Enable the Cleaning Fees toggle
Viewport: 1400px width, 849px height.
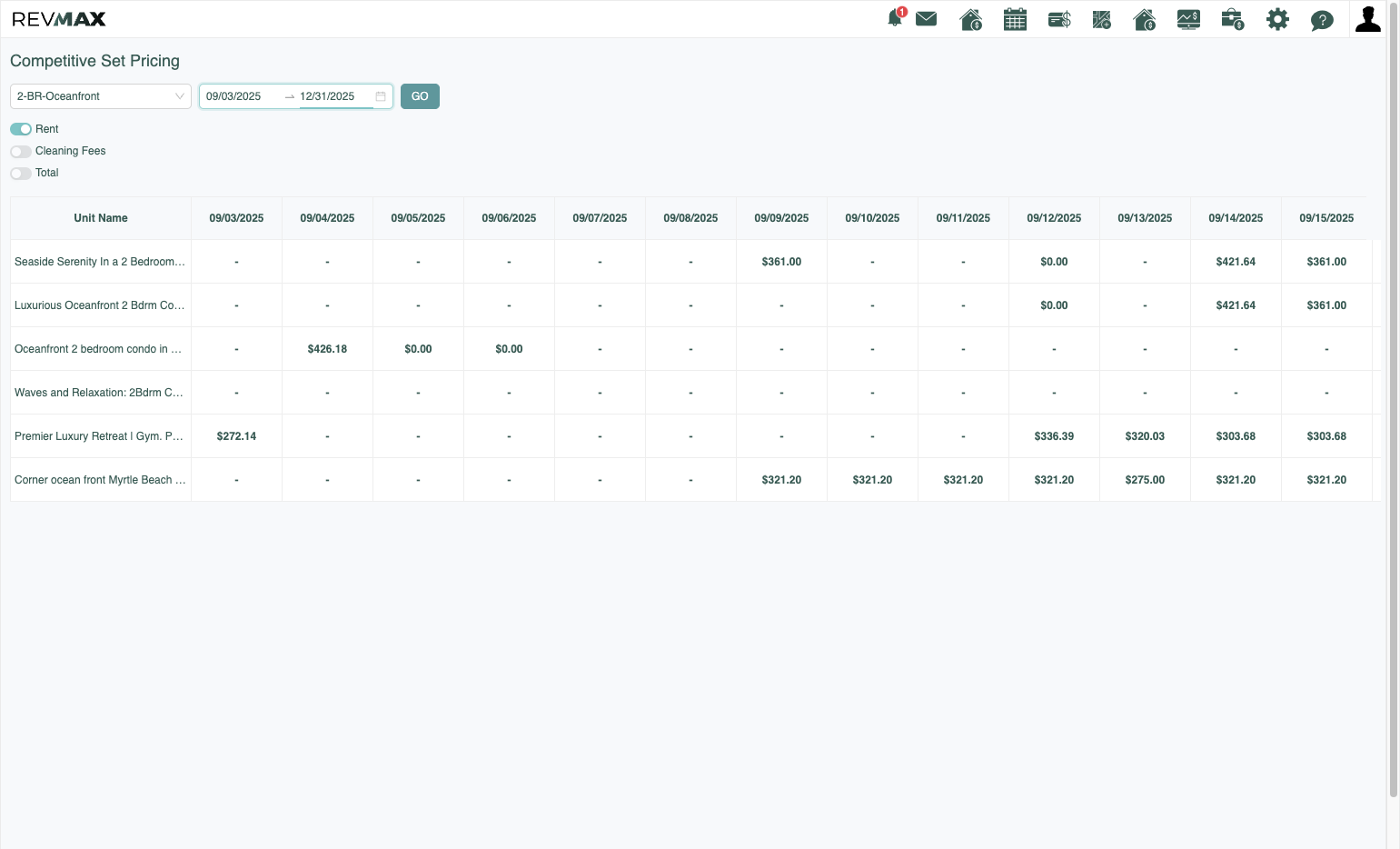click(x=21, y=151)
